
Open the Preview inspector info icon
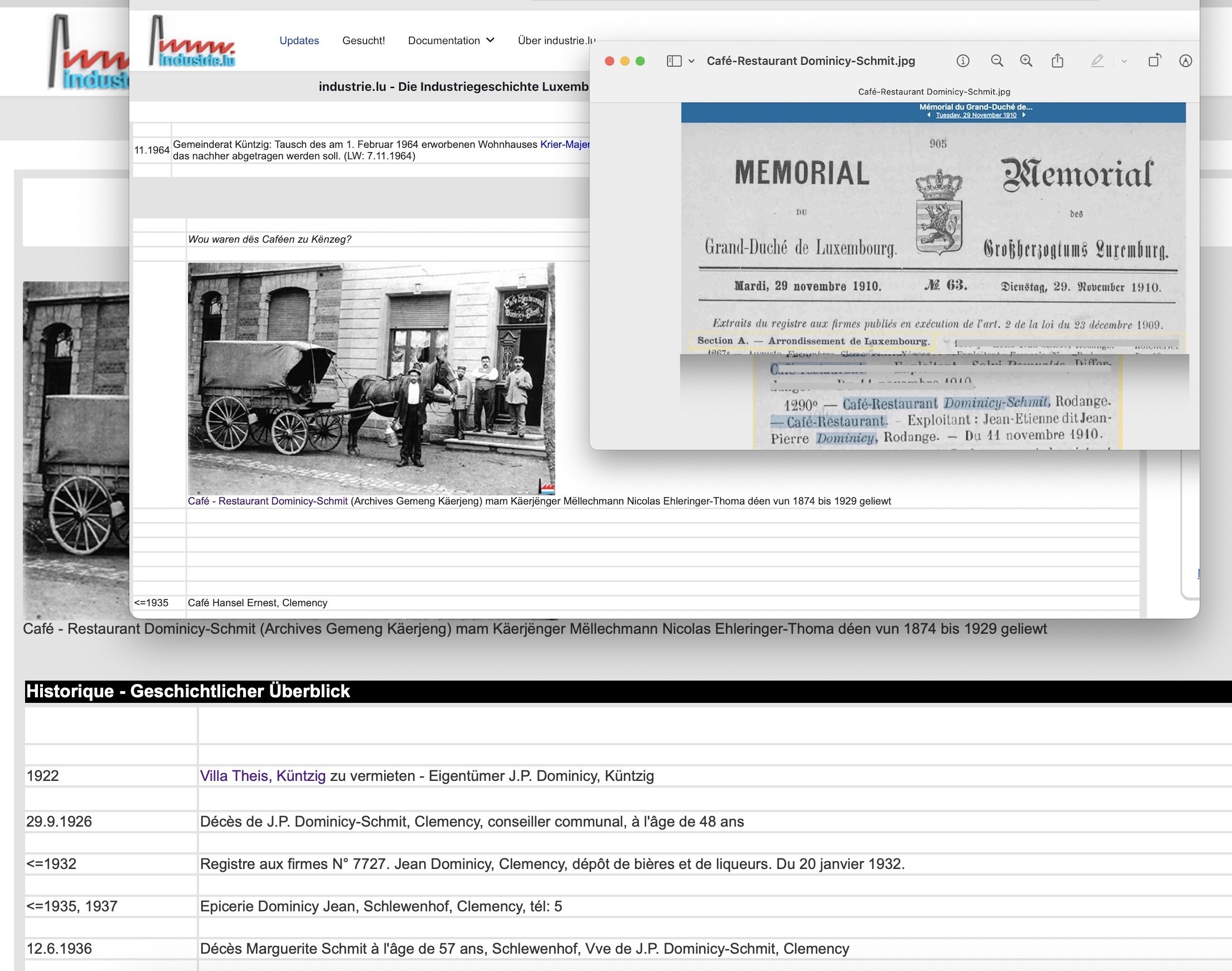point(963,61)
